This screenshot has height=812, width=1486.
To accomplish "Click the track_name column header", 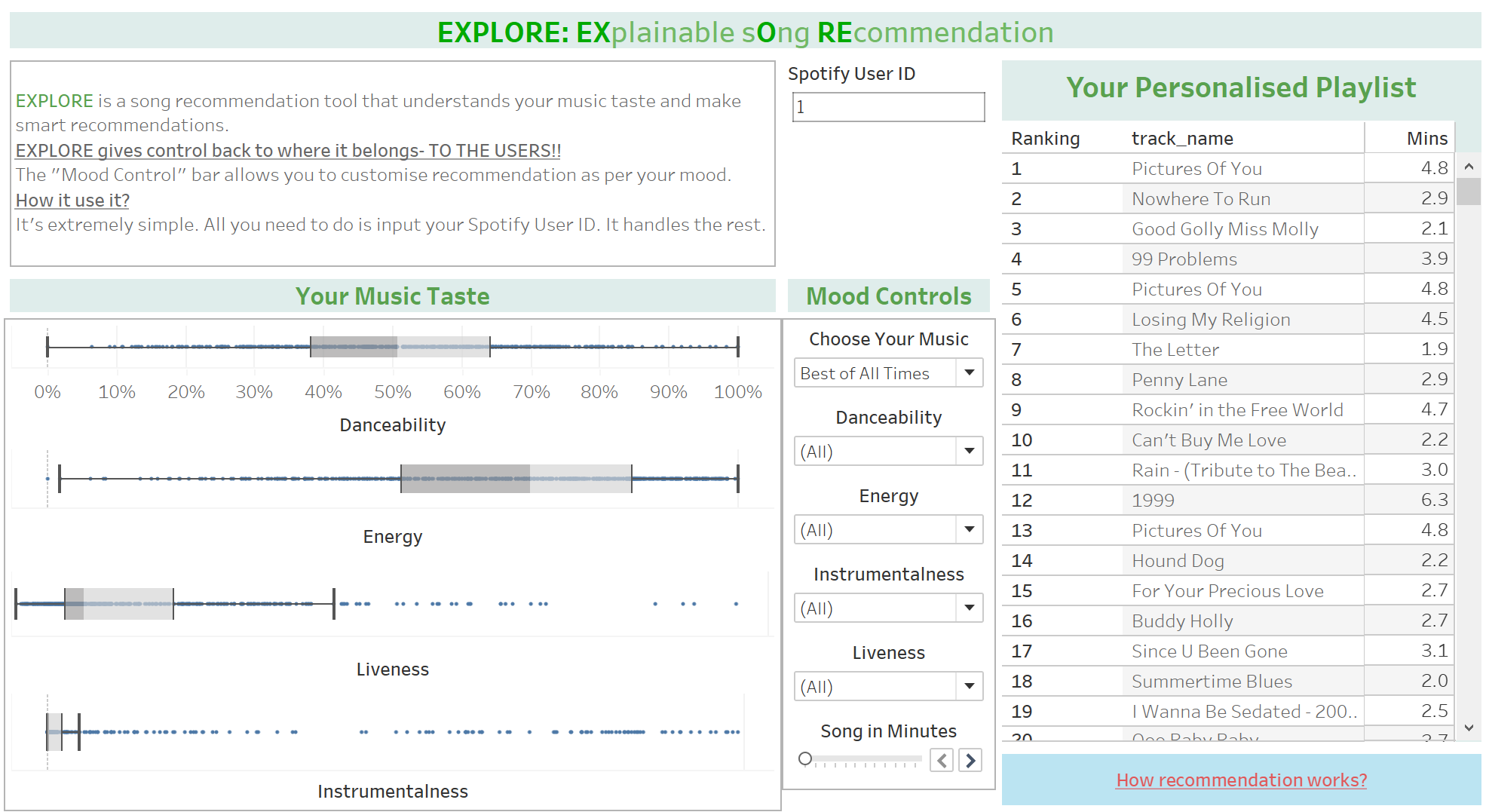I will (x=1182, y=139).
